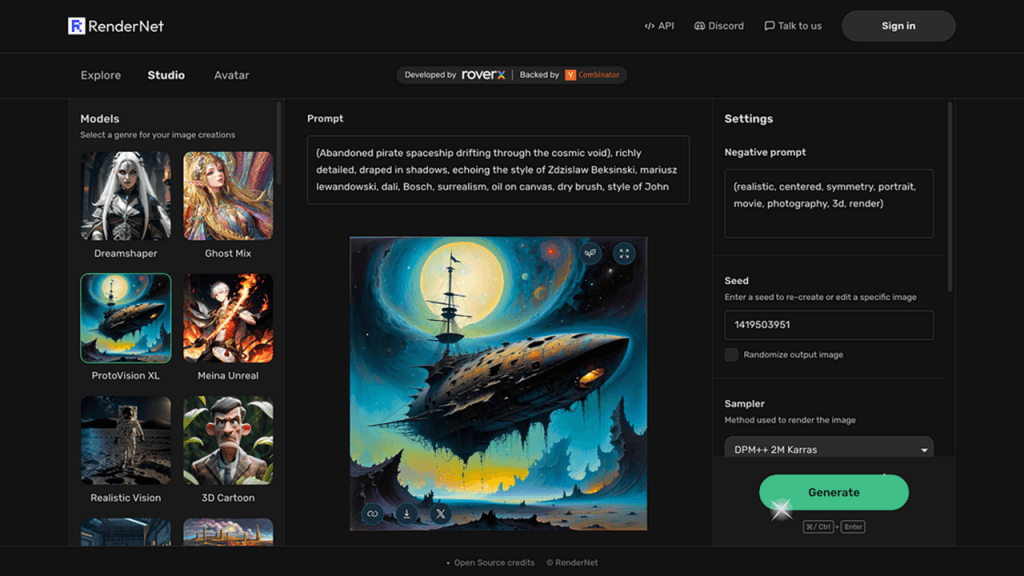Click the Seed input field

828,325
